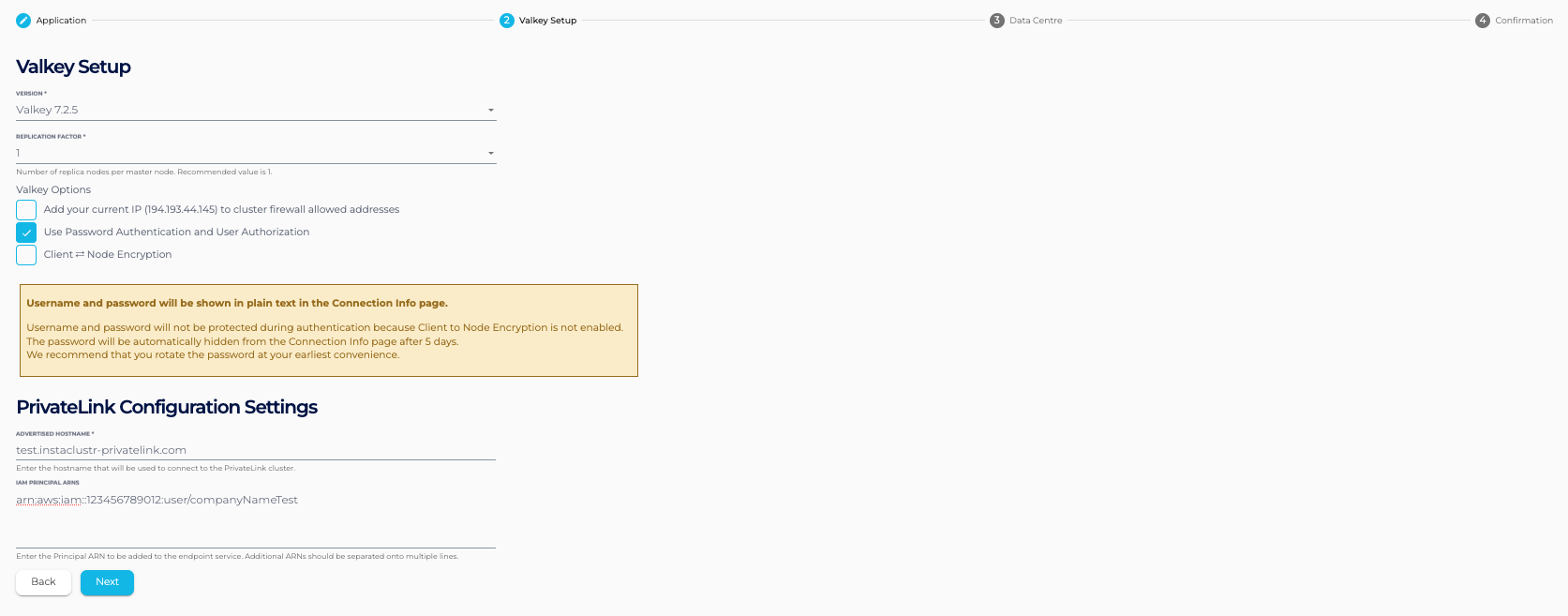Open the Valkey 7.2.5 version dropdown
Image resolution: width=1568 pixels, height=616 pixels.
[244, 111]
